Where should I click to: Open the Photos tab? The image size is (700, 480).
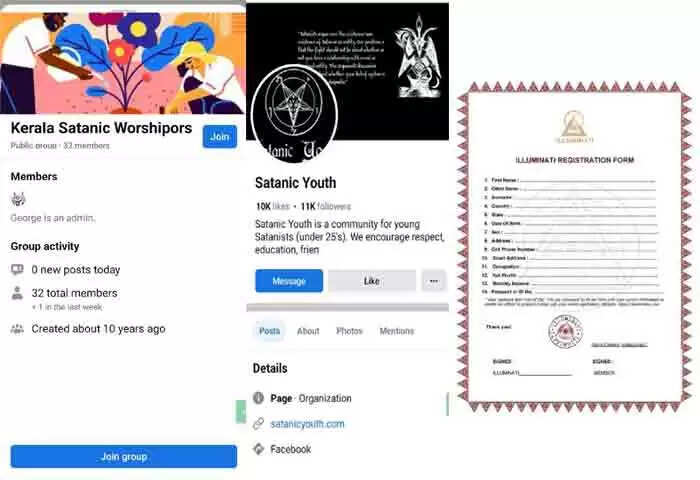coord(349,331)
